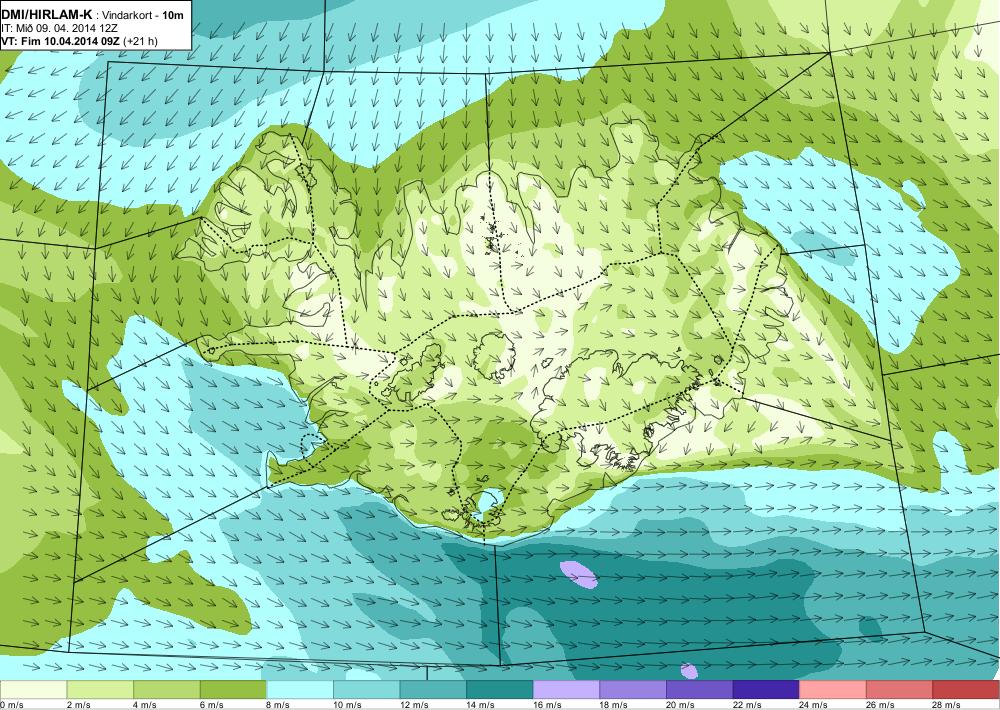
Task: Click the light green 2–4 m/s legend swatch
Action: click(99, 690)
